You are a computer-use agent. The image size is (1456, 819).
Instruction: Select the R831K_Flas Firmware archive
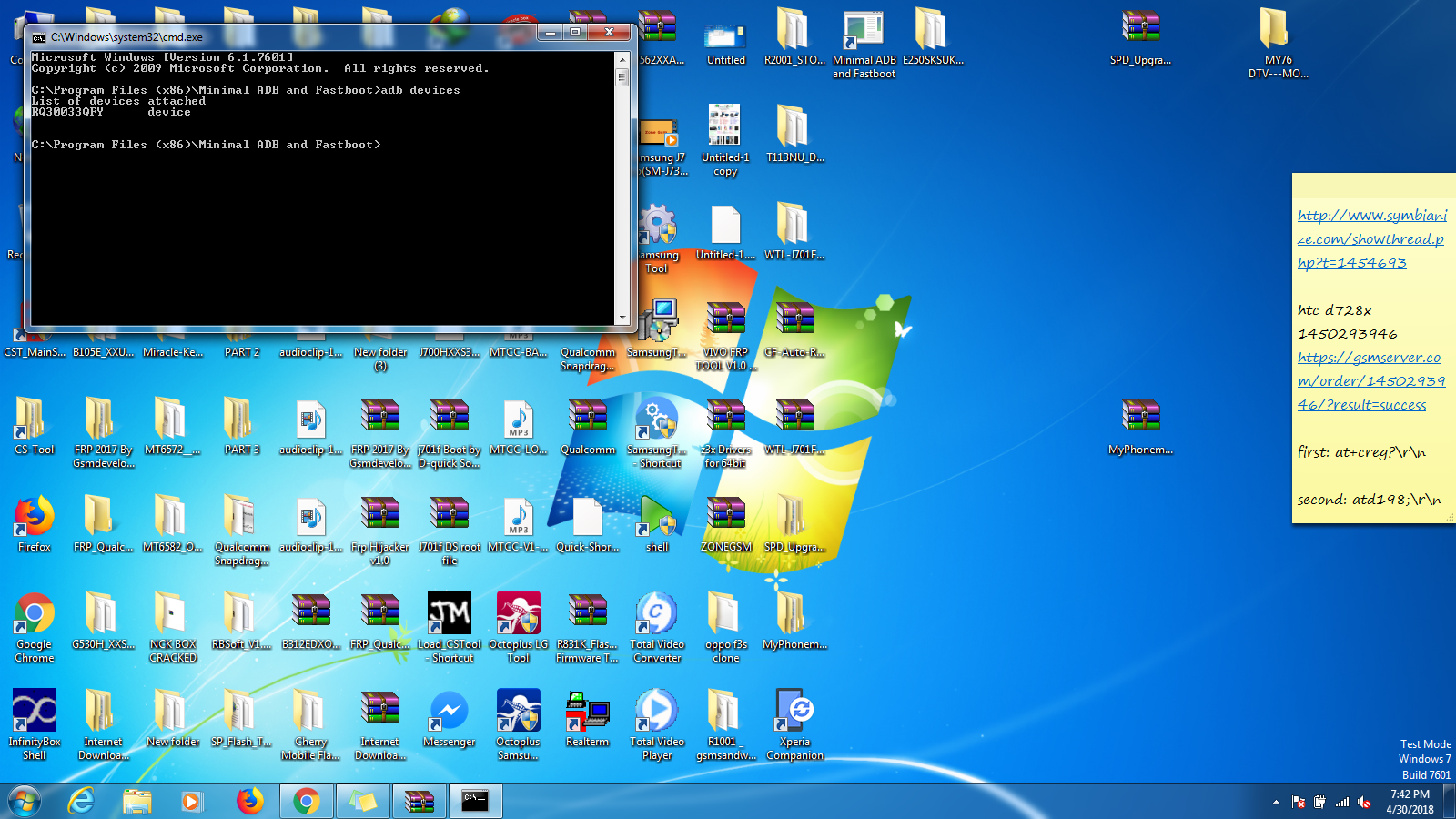tap(587, 627)
